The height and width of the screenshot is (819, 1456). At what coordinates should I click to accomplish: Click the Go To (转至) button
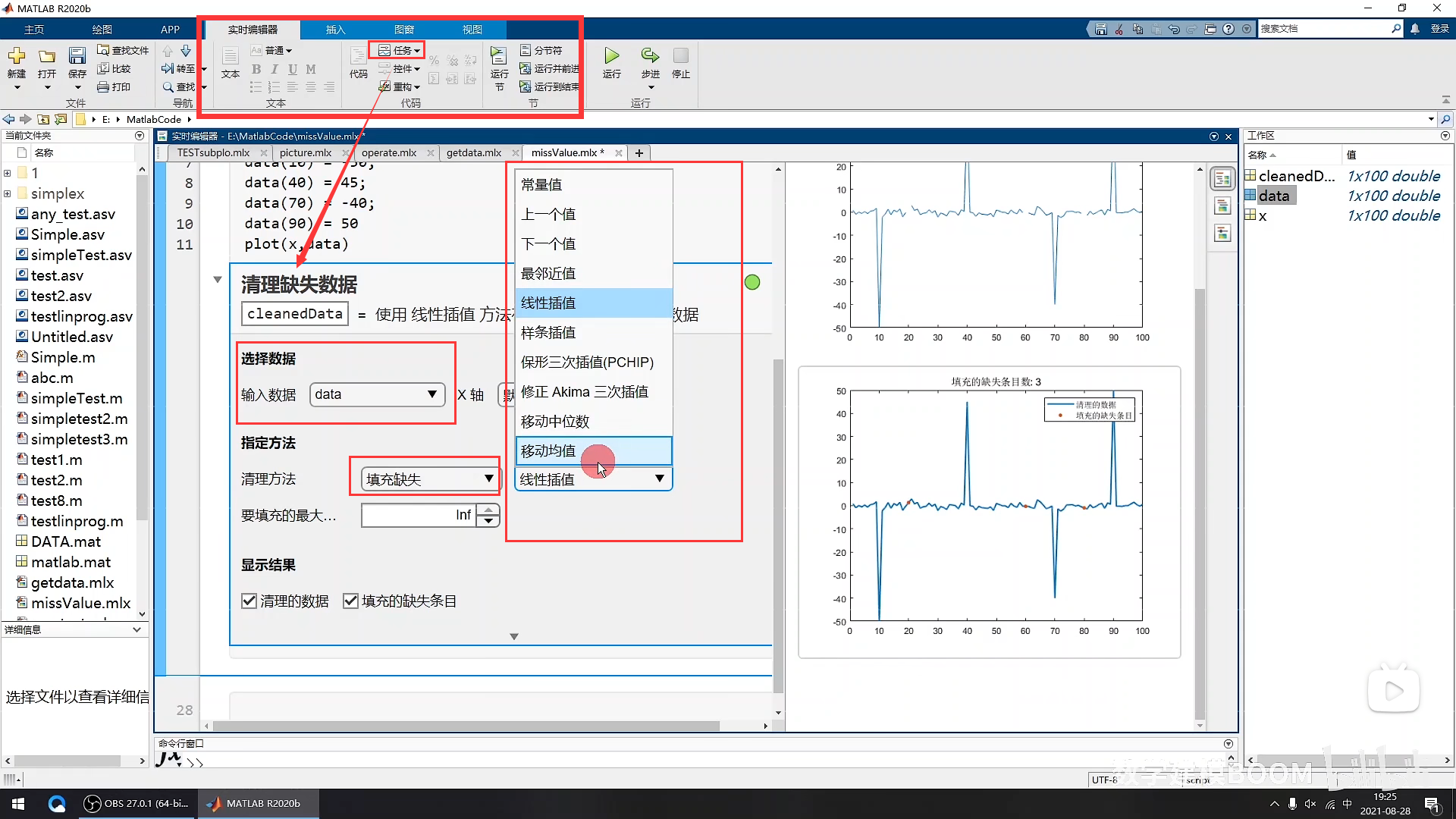pyautogui.click(x=179, y=68)
